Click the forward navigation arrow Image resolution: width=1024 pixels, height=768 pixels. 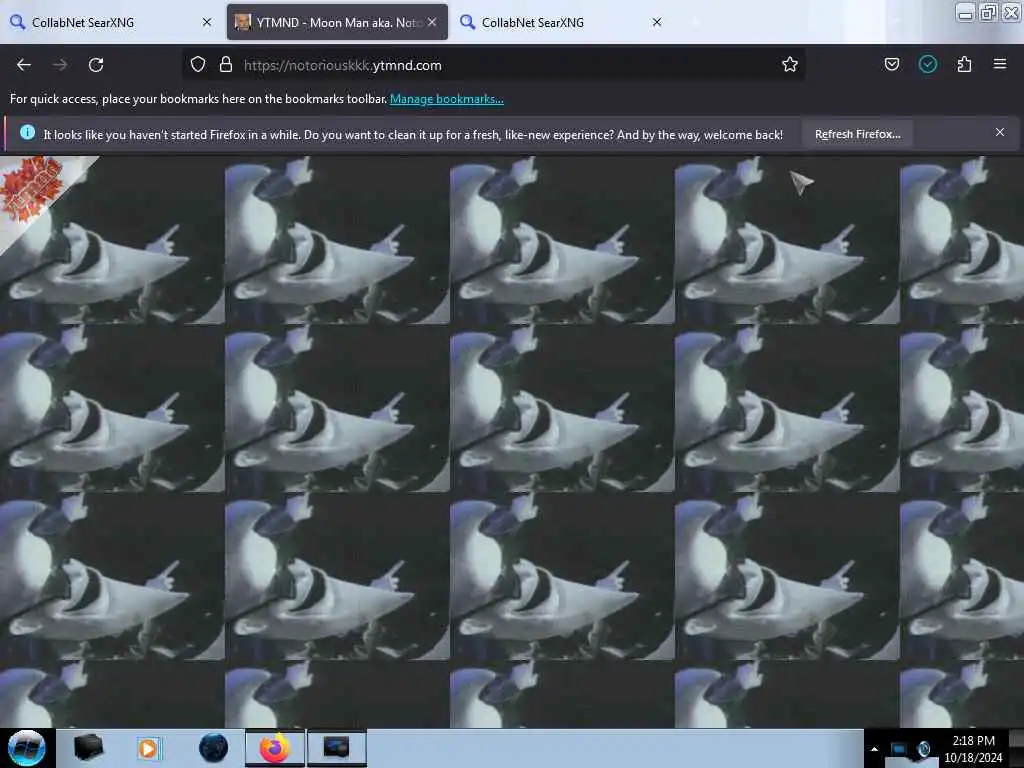click(60, 65)
